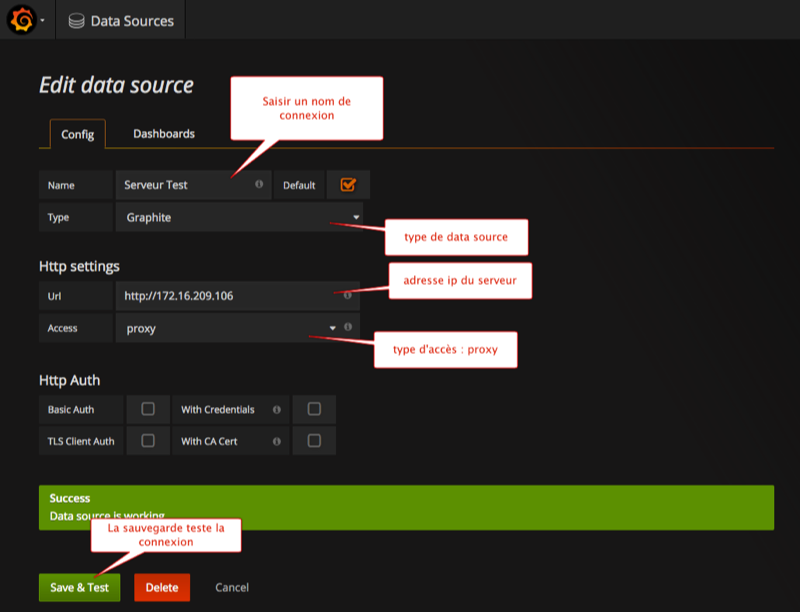The width and height of the screenshot is (800, 612).
Task: Click the Data Sources database icon
Action: (76, 21)
